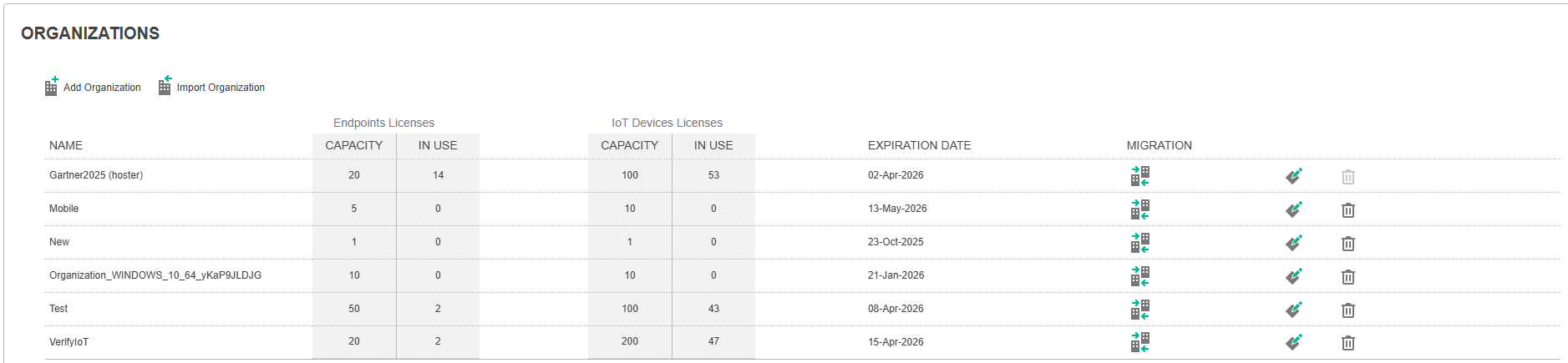The height and width of the screenshot is (363, 1568).
Task: Click the Import Organization button
Action: (x=211, y=87)
